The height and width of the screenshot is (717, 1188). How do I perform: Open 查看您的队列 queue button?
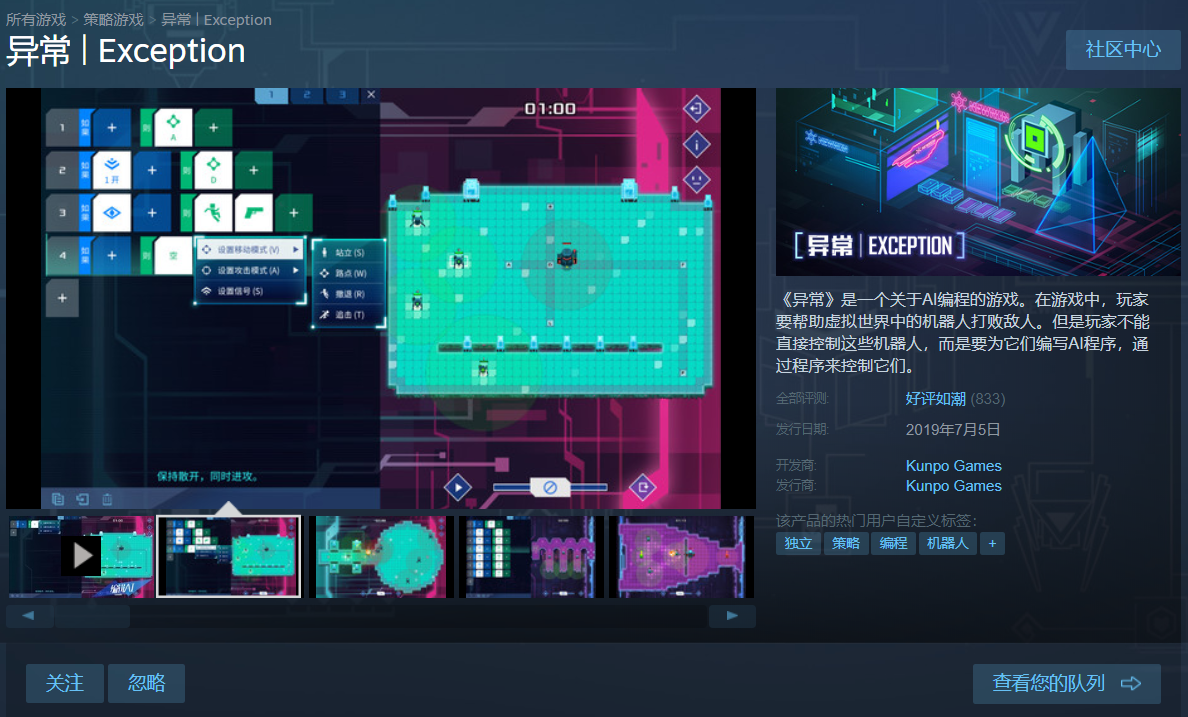[1066, 684]
